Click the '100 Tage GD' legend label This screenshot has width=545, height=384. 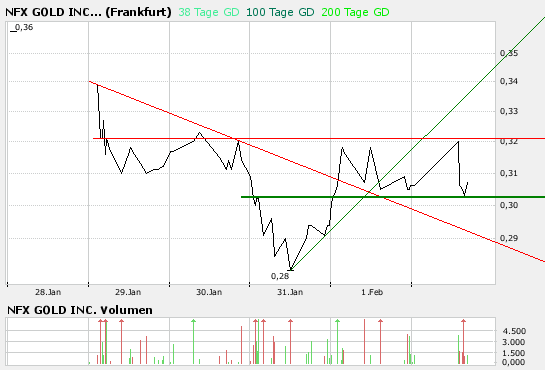click(x=280, y=12)
